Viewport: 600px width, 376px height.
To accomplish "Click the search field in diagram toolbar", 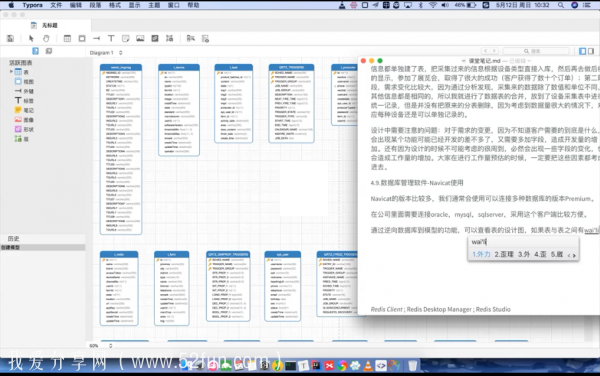I will coord(535,51).
